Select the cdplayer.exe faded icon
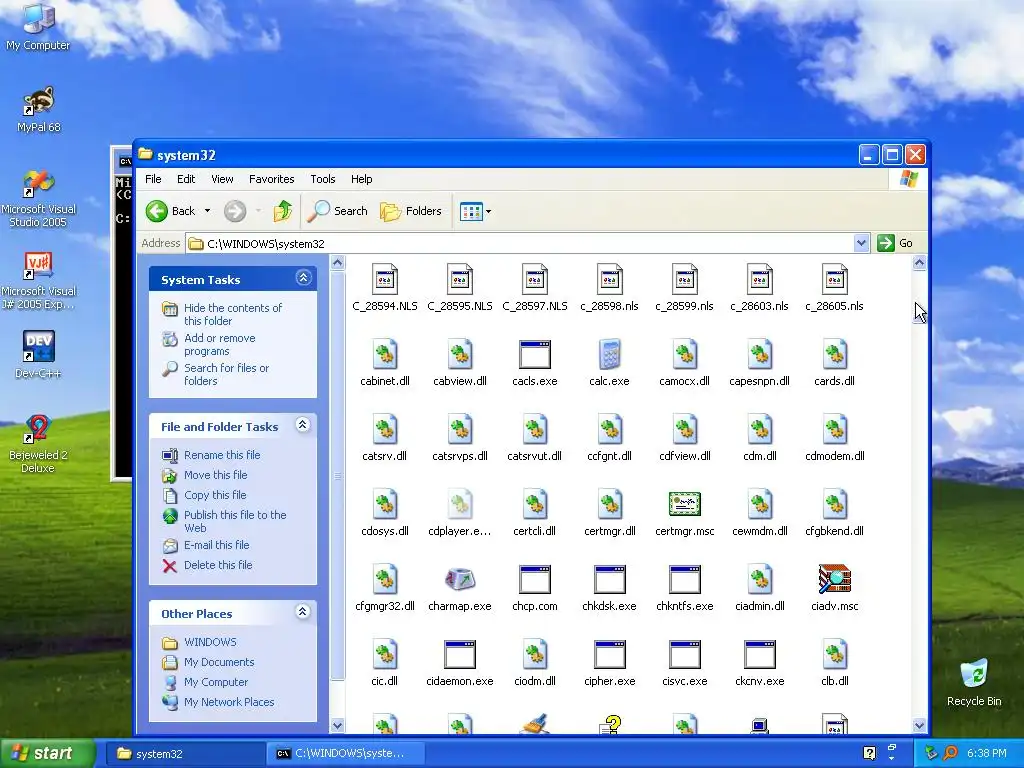Image resolution: width=1024 pixels, height=768 pixels. pos(460,505)
